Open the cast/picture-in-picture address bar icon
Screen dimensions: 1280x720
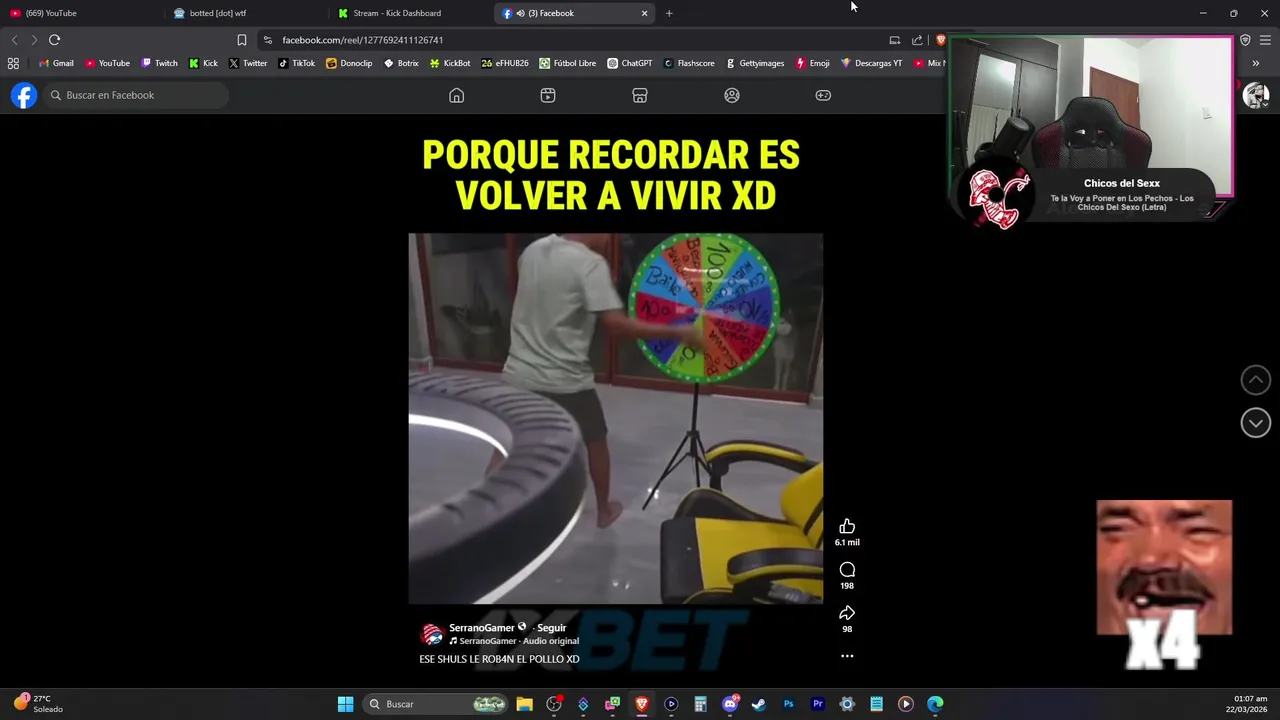tap(894, 40)
